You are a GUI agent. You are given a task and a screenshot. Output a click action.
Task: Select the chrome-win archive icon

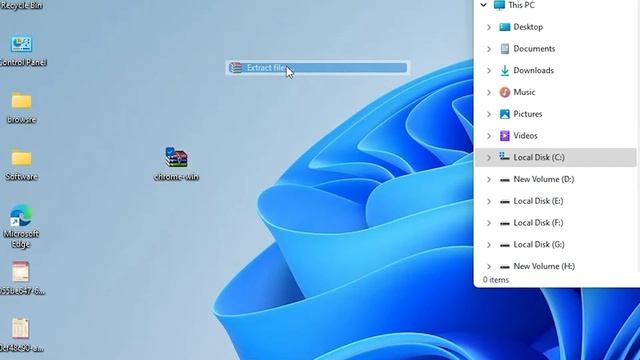click(176, 157)
